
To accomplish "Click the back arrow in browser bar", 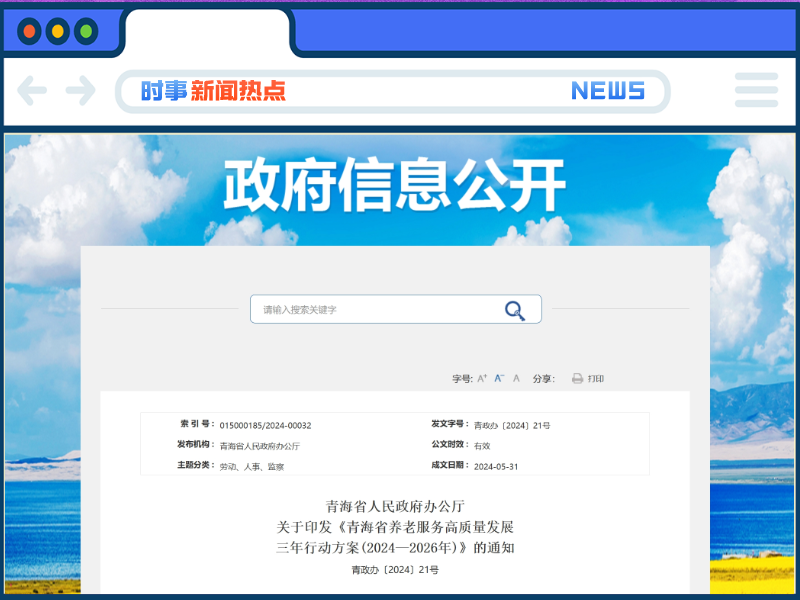I will 32,91.
